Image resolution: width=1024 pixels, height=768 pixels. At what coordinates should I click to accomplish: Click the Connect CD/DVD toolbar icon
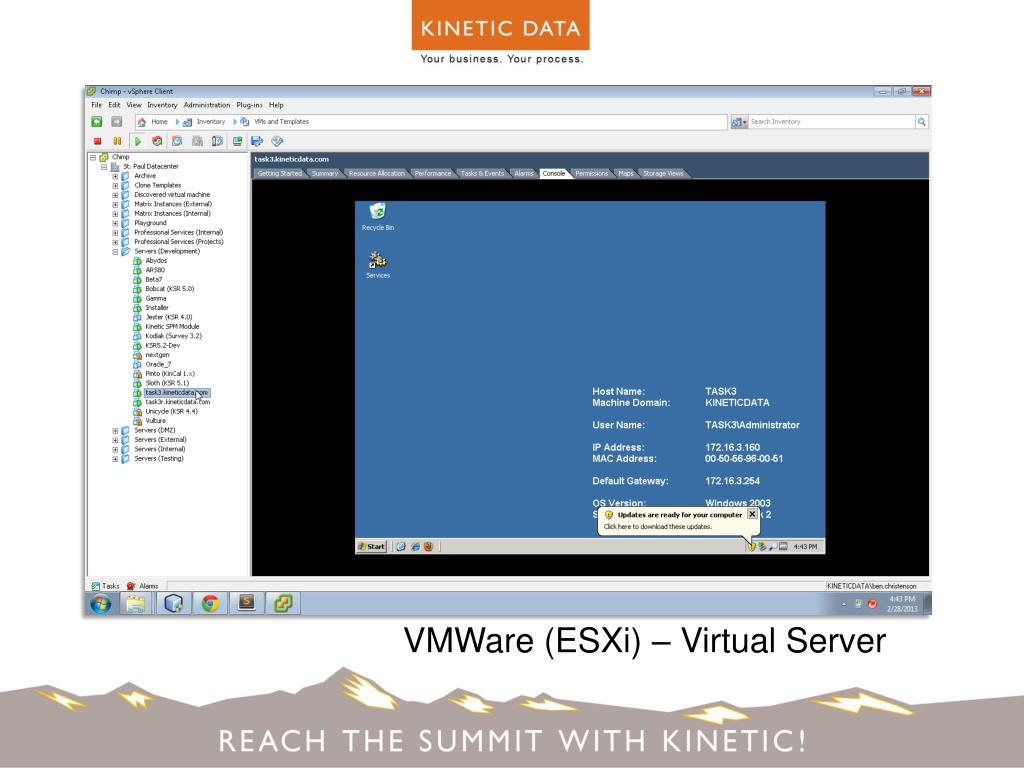click(278, 141)
